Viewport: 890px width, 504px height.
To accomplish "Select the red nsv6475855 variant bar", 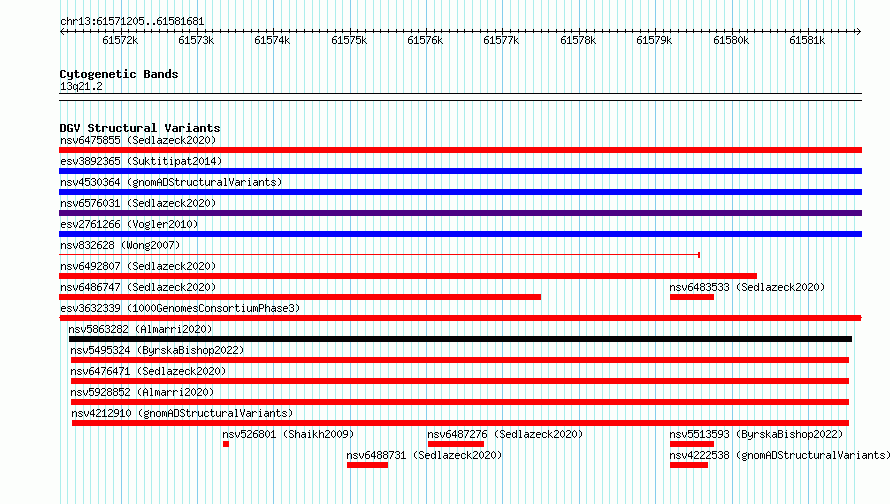I will click(x=460, y=150).
